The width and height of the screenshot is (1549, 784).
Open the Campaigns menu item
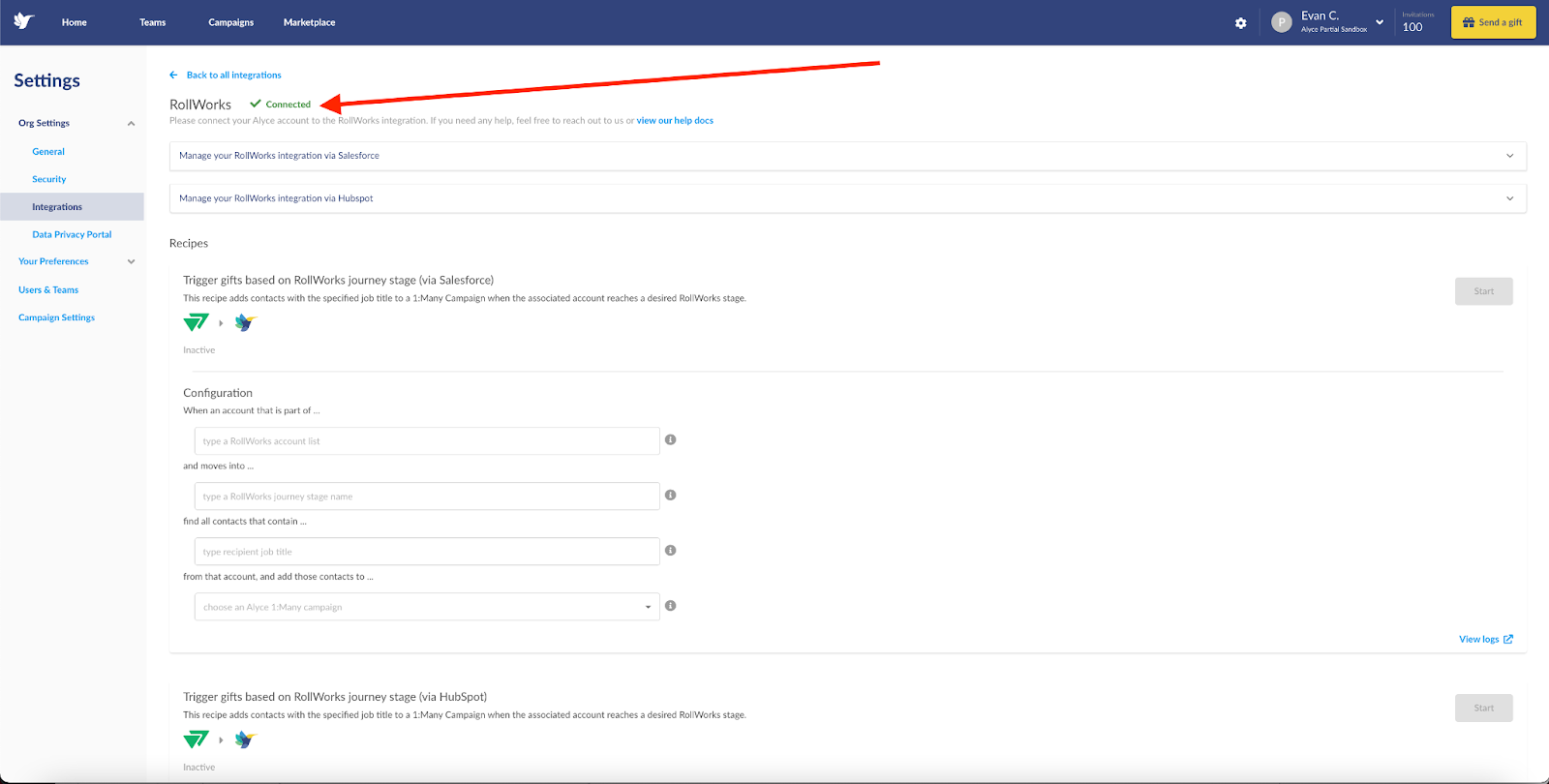pos(231,22)
